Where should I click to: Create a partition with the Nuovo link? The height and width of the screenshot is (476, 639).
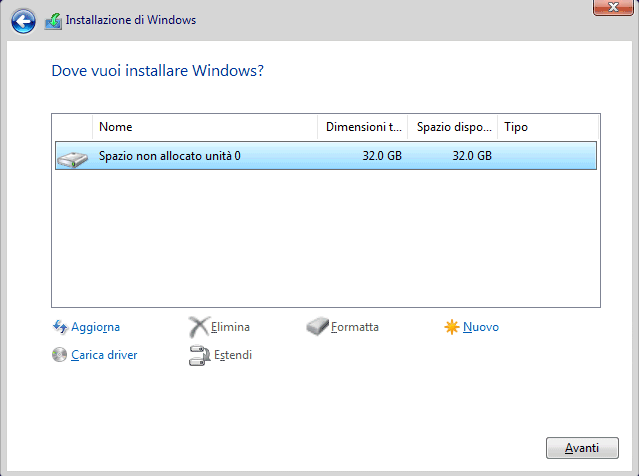(481, 327)
